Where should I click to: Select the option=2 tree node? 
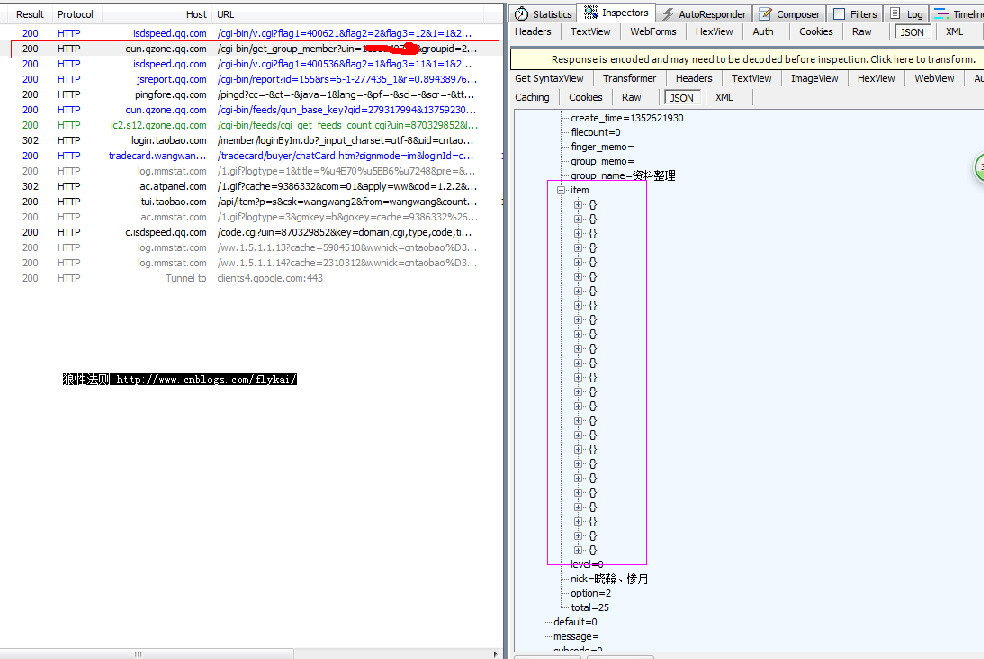pyautogui.click(x=591, y=593)
